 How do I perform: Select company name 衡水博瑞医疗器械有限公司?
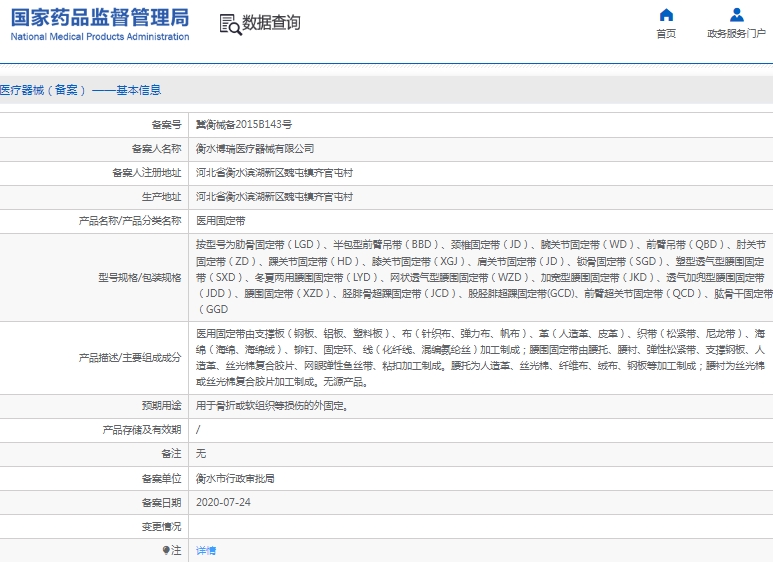pyautogui.click(x=255, y=148)
